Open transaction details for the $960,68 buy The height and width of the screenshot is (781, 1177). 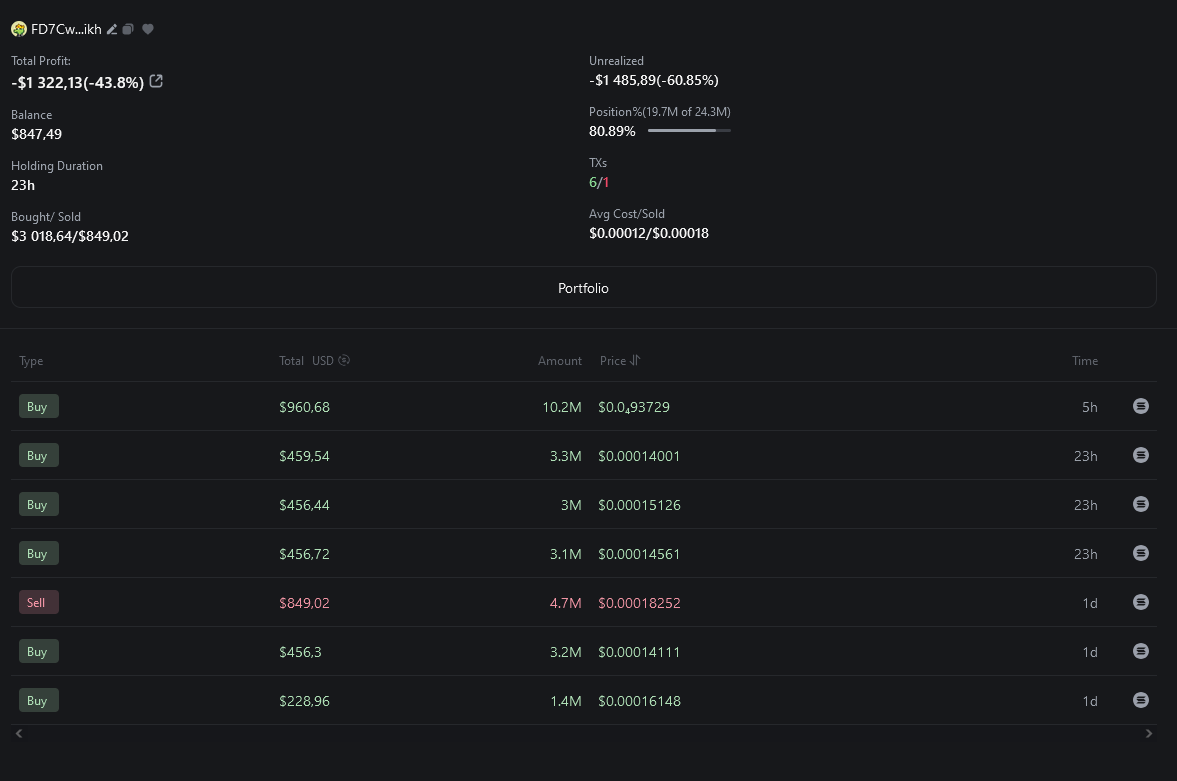[1140, 406]
